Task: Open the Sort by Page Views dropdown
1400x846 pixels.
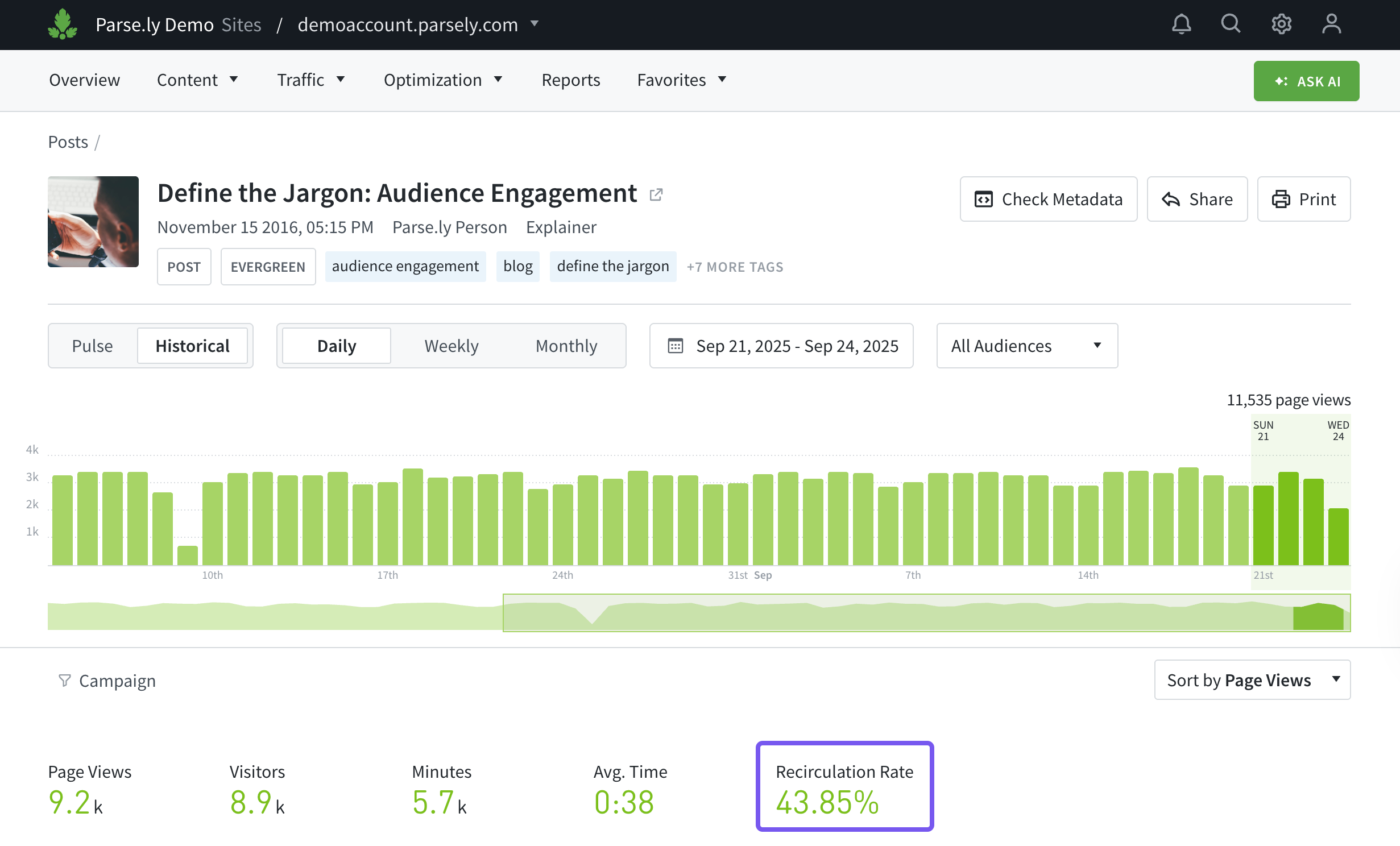Action: coord(1252,680)
